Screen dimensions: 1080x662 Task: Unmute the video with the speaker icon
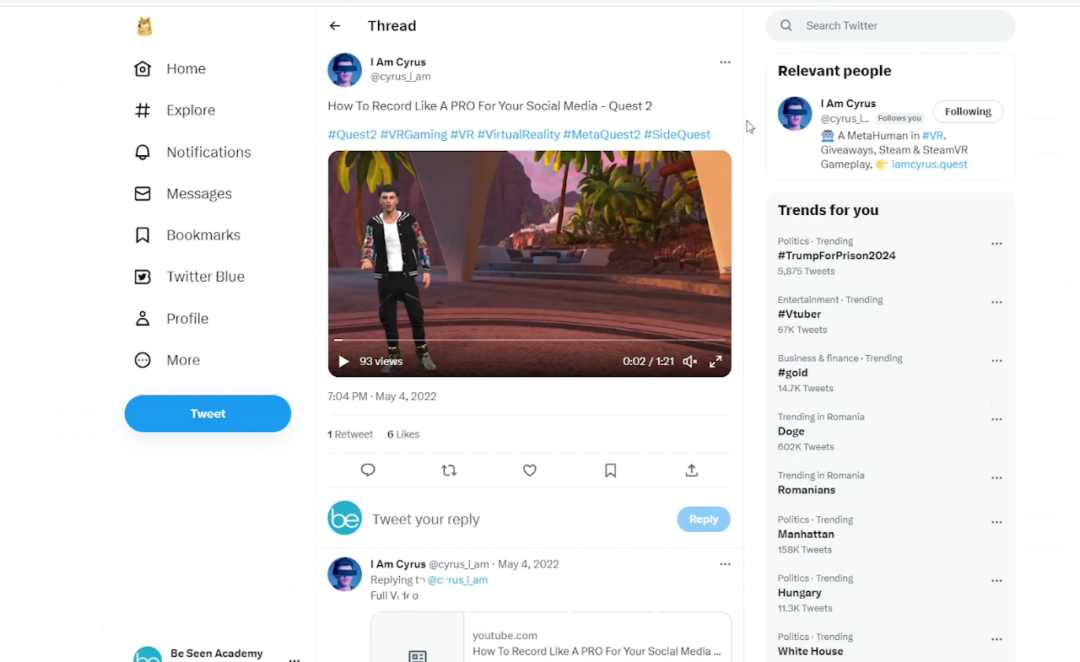[x=690, y=362]
